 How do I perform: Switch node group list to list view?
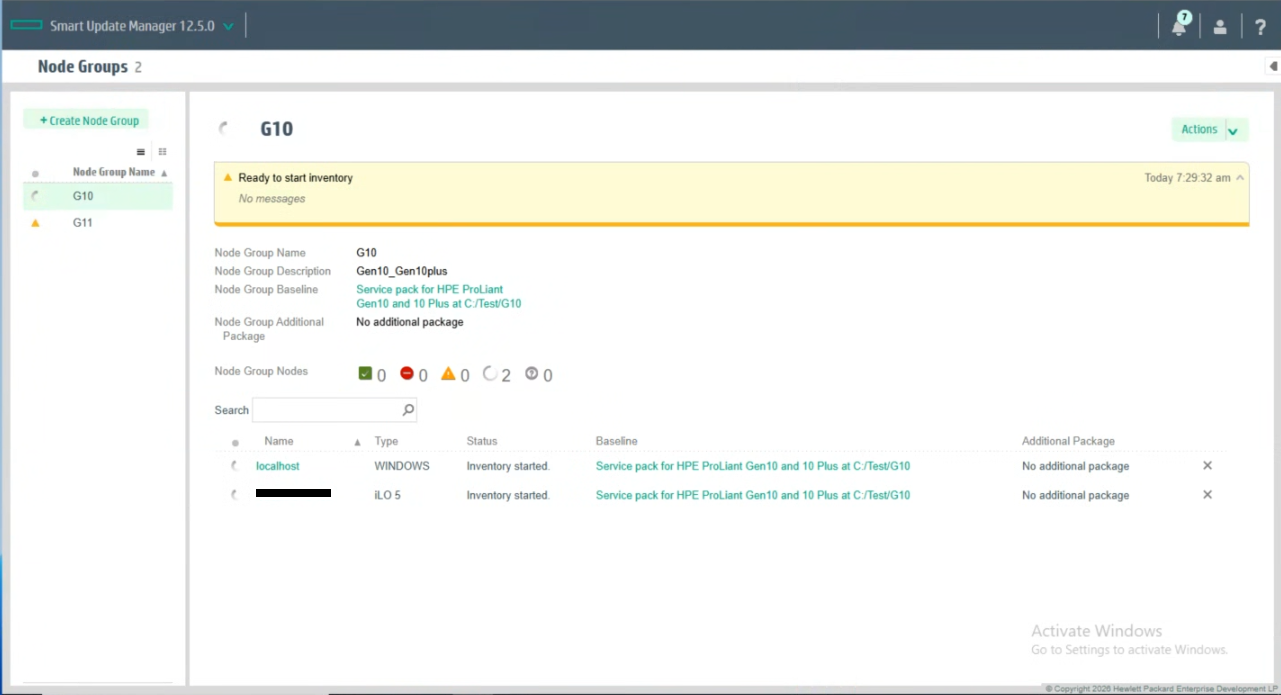pos(141,152)
